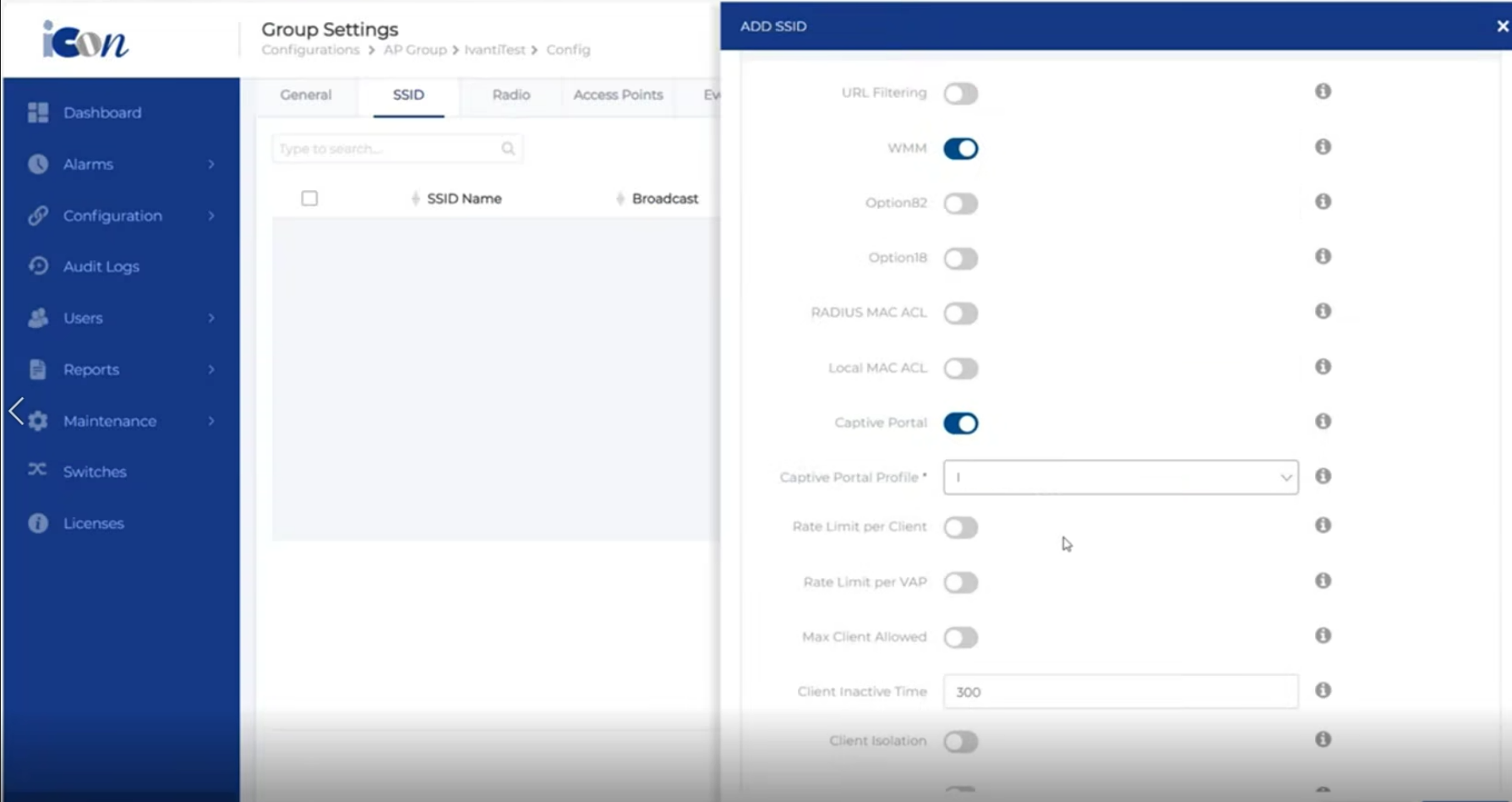Click the info icon beside URL Filtering
Image resolution: width=1512 pixels, height=802 pixels.
pyautogui.click(x=1323, y=91)
